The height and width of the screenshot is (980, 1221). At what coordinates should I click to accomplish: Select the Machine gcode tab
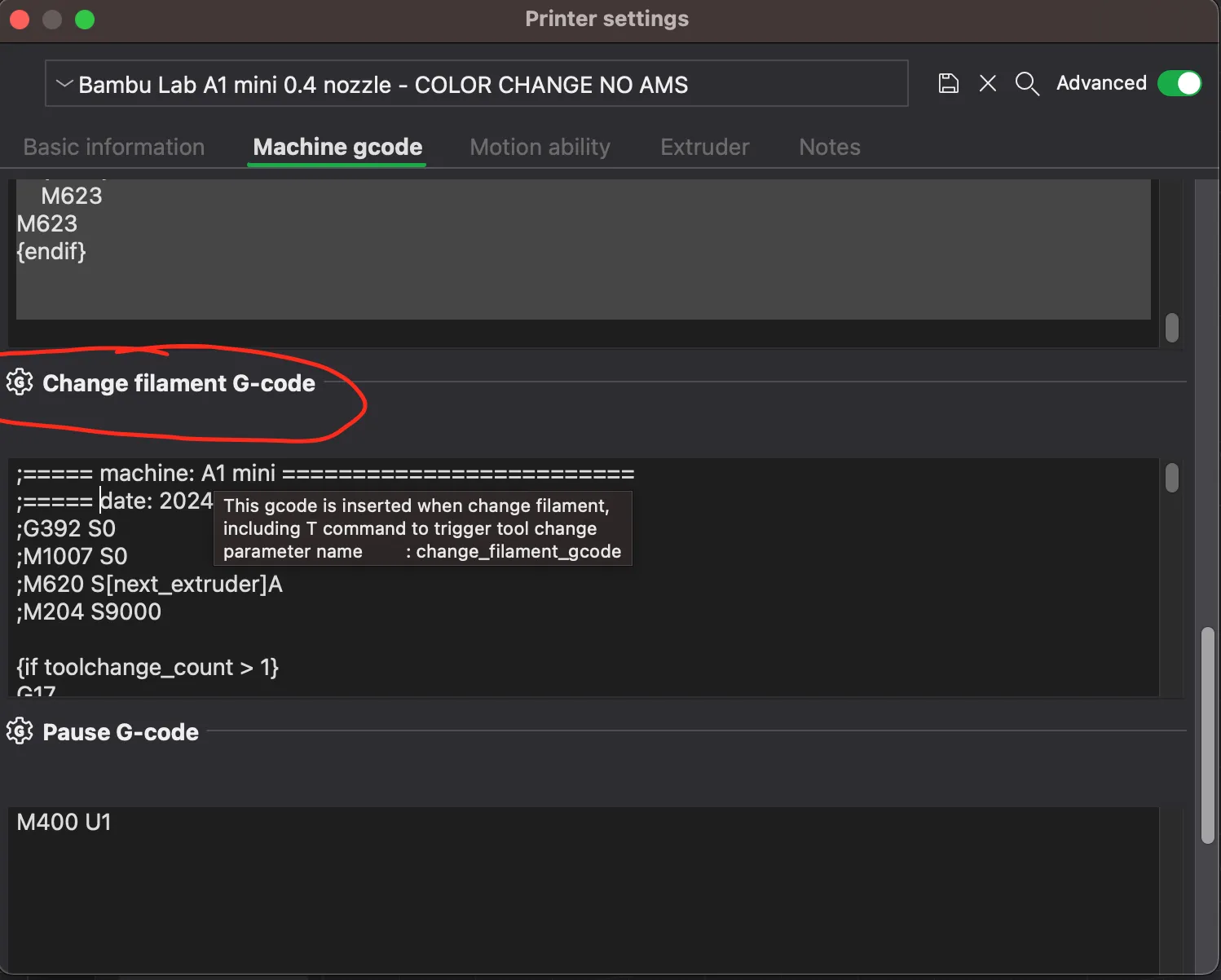click(x=337, y=147)
